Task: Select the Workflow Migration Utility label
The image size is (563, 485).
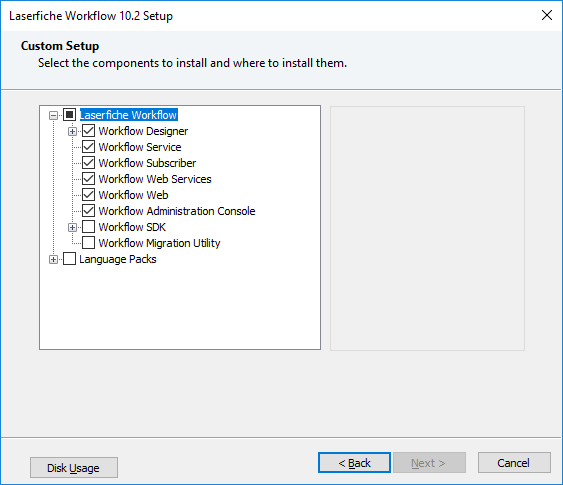Action: tap(159, 243)
